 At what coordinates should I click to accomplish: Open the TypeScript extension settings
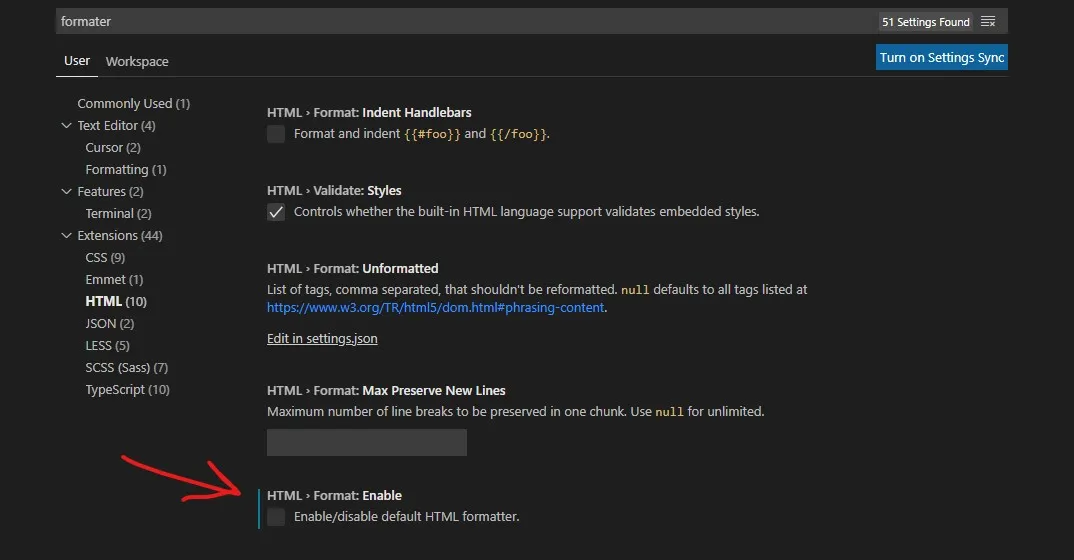[127, 390]
